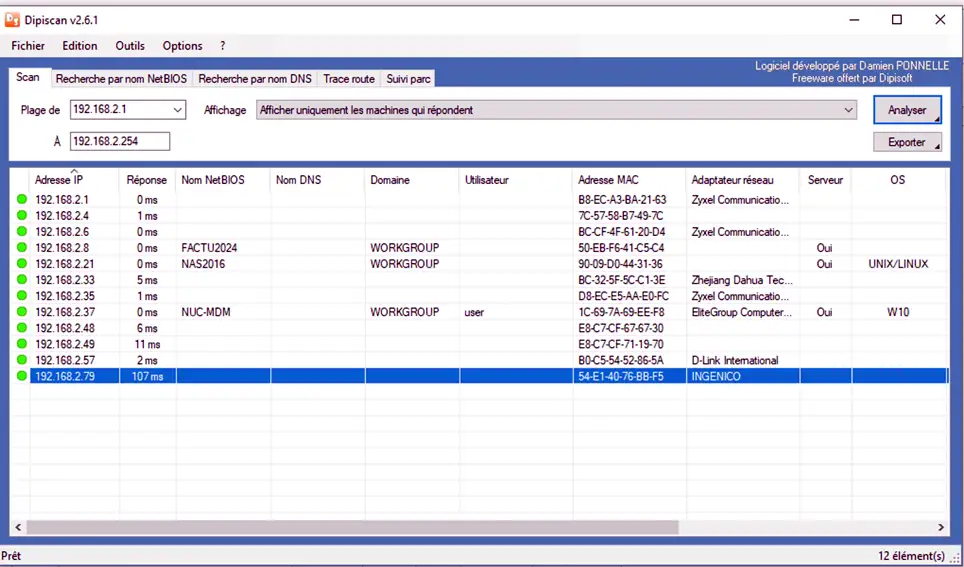Screen dimensions: 964x567
Task: Sort by Utilisateur column header
Action: tap(516, 180)
